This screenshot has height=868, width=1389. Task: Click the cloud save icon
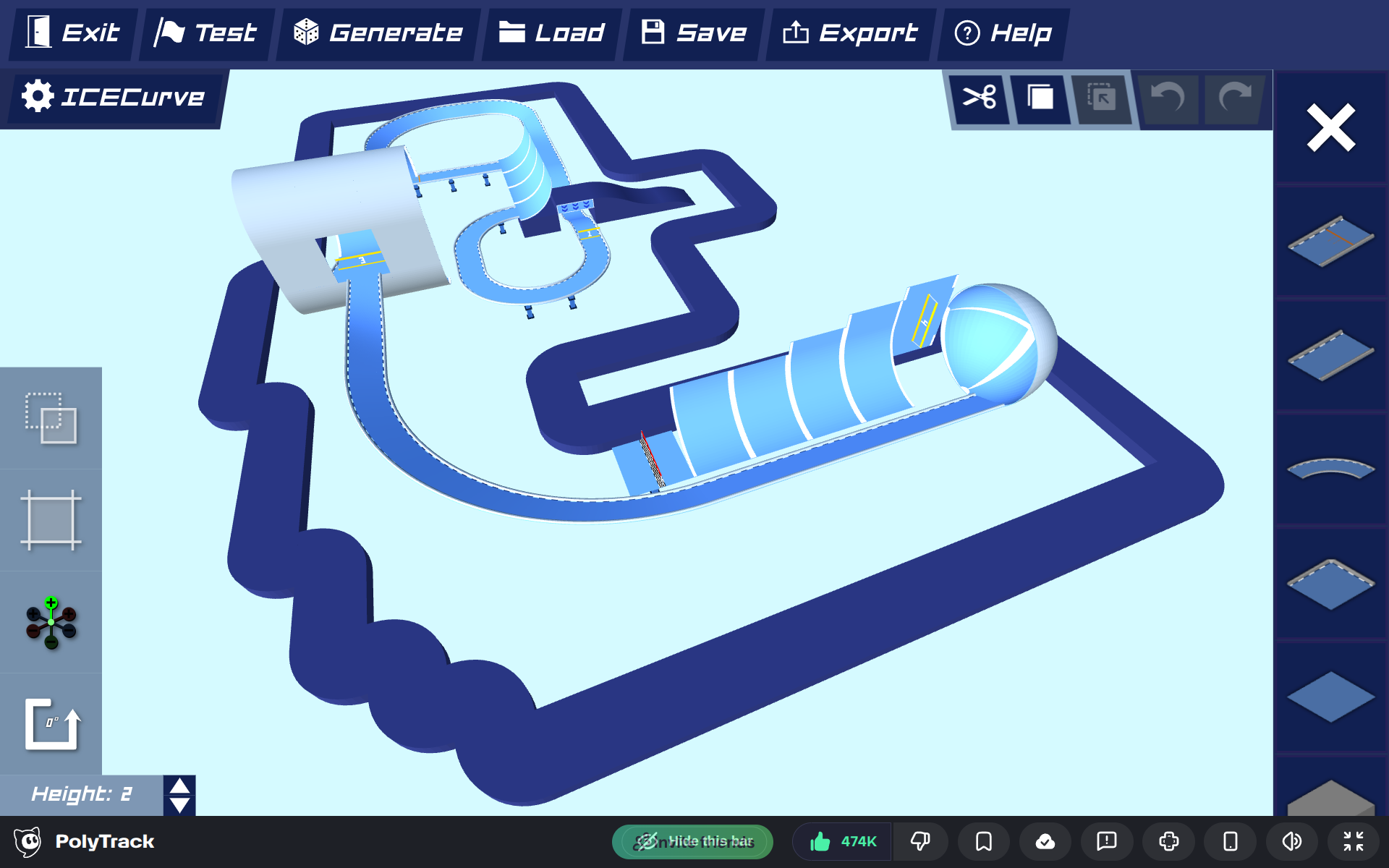point(1045,842)
